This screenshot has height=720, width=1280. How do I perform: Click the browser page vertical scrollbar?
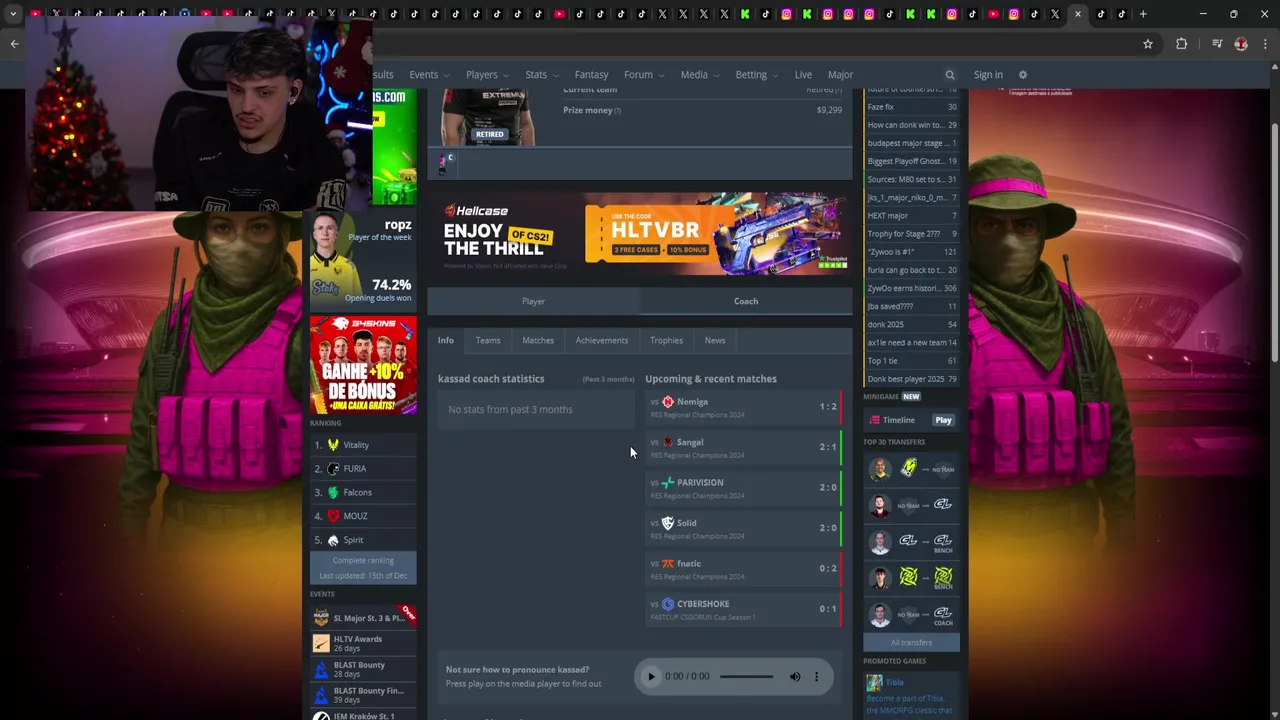click(1274, 225)
